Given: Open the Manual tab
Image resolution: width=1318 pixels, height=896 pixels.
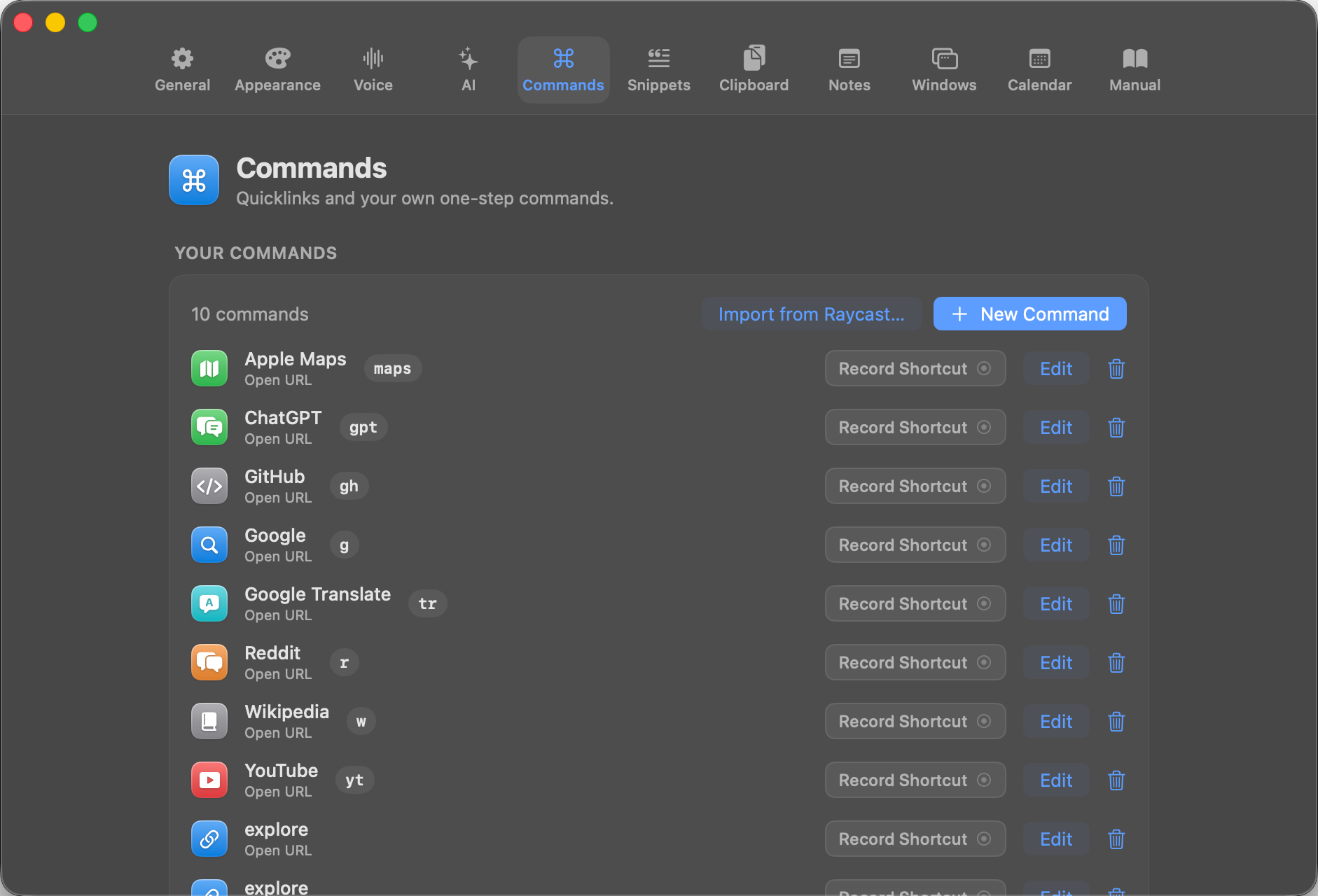Looking at the screenshot, I should click(1135, 70).
